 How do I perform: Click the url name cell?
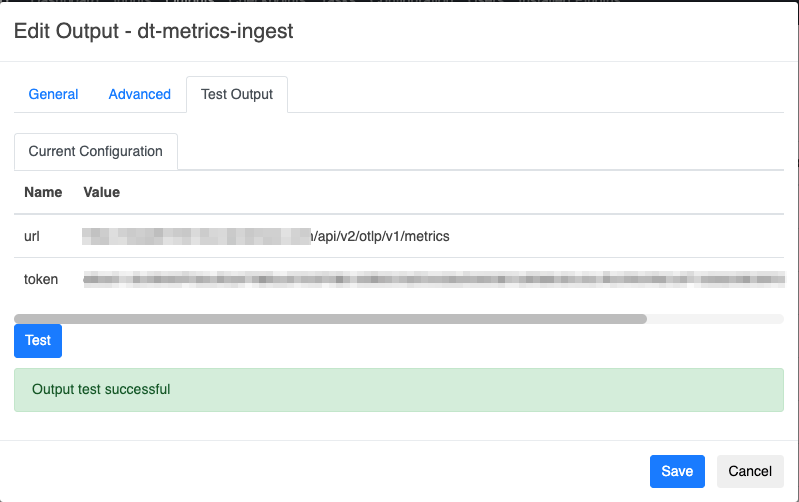pyautogui.click(x=31, y=236)
